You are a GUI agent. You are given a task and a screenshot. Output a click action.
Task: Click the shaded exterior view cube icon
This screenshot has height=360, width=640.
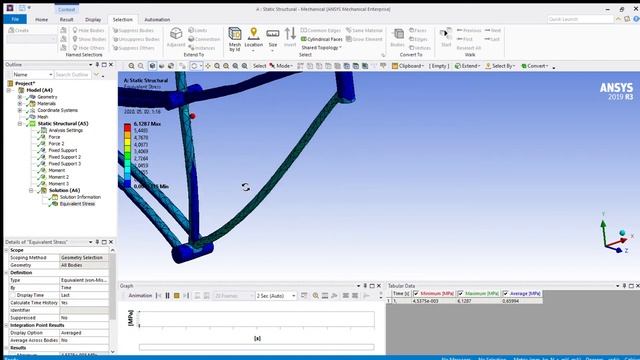coord(152,66)
